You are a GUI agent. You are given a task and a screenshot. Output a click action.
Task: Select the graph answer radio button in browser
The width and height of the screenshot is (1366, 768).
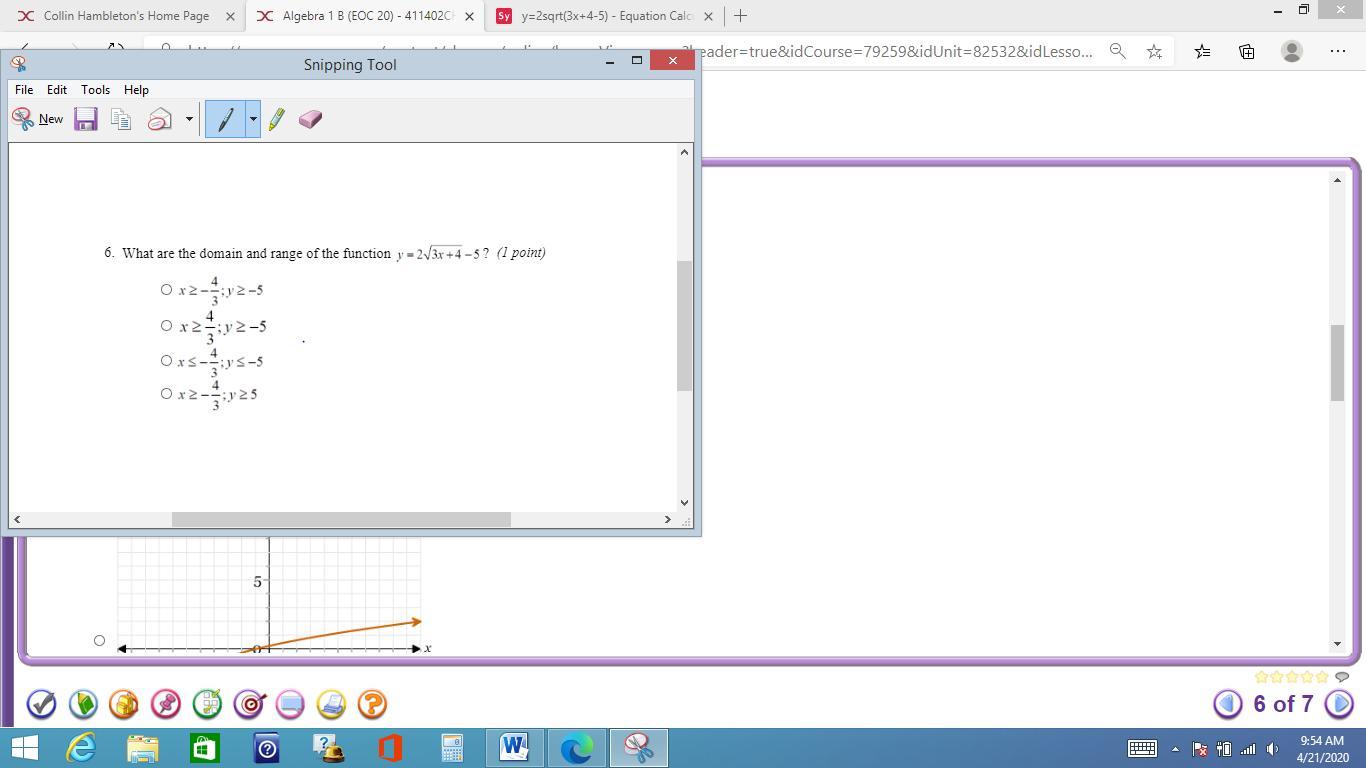[99, 640]
